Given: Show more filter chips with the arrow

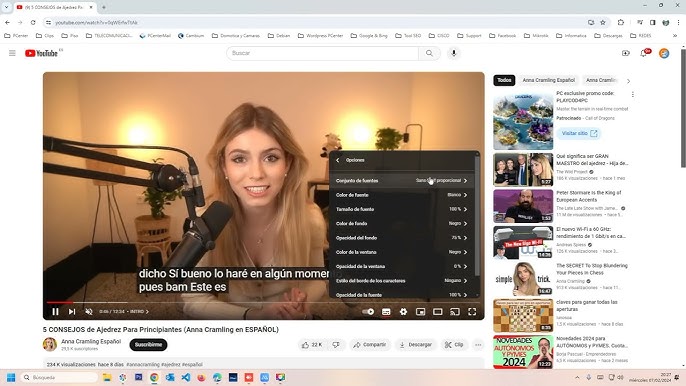Looking at the screenshot, I should (628, 81).
